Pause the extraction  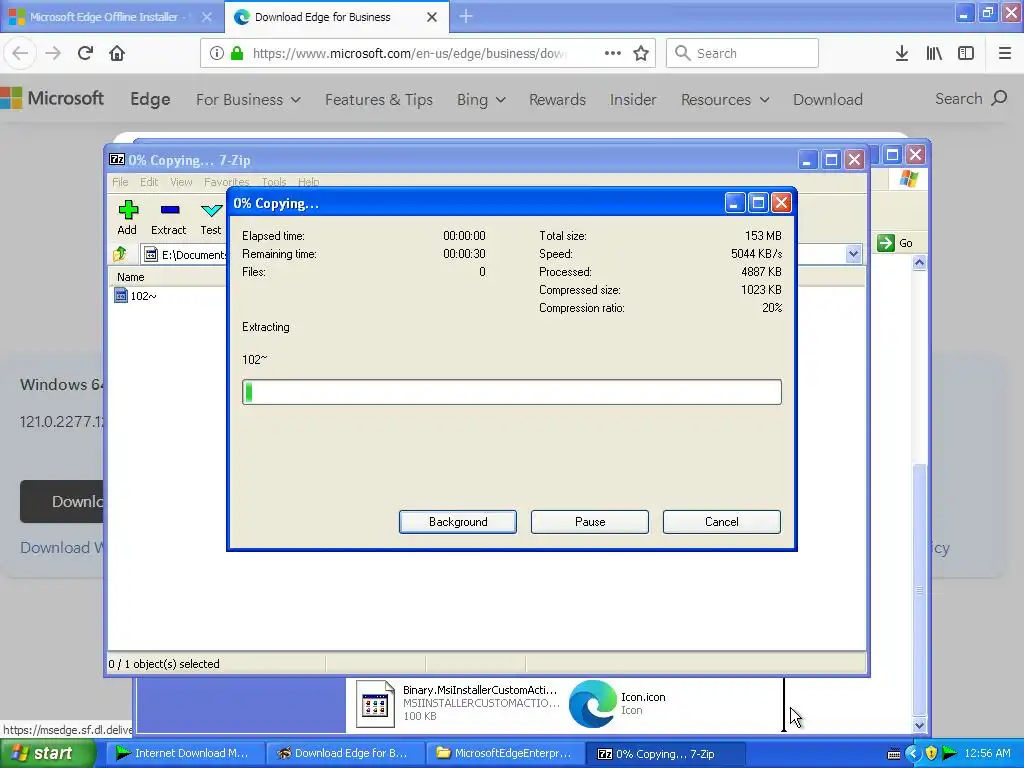(x=590, y=522)
